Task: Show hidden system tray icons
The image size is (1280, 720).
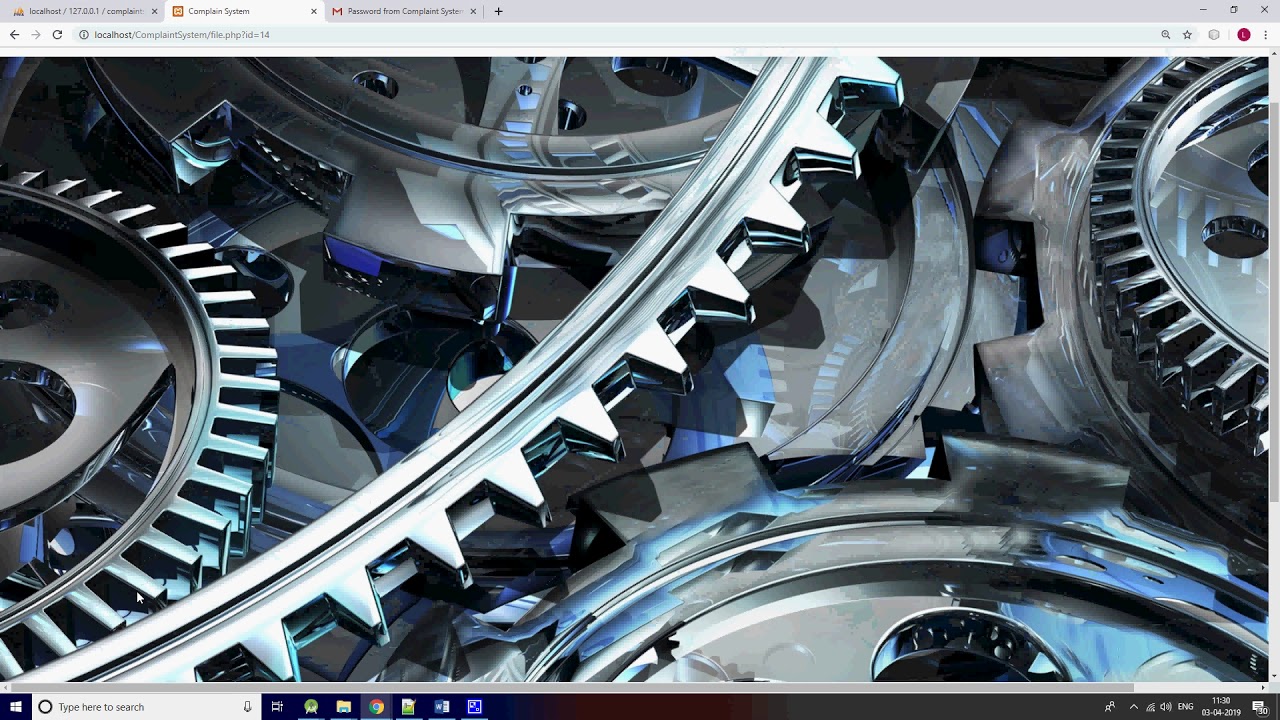Action: pyautogui.click(x=1133, y=707)
